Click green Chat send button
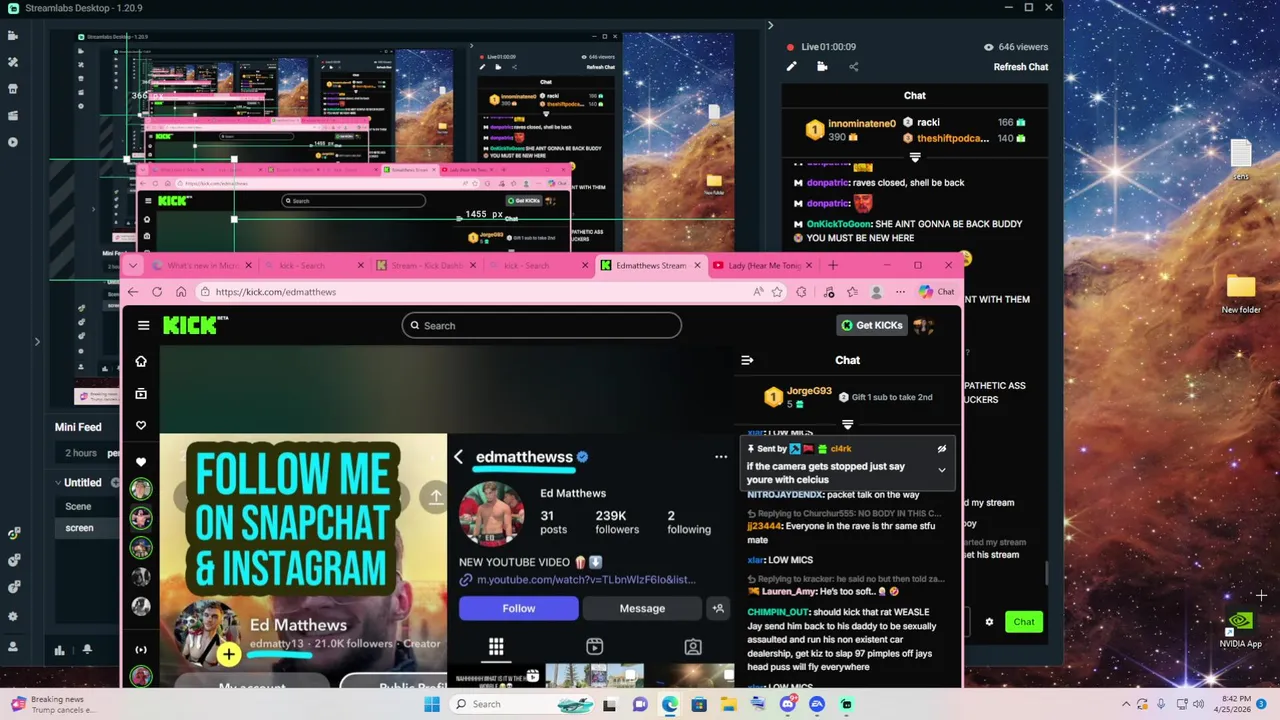 coord(1024,622)
